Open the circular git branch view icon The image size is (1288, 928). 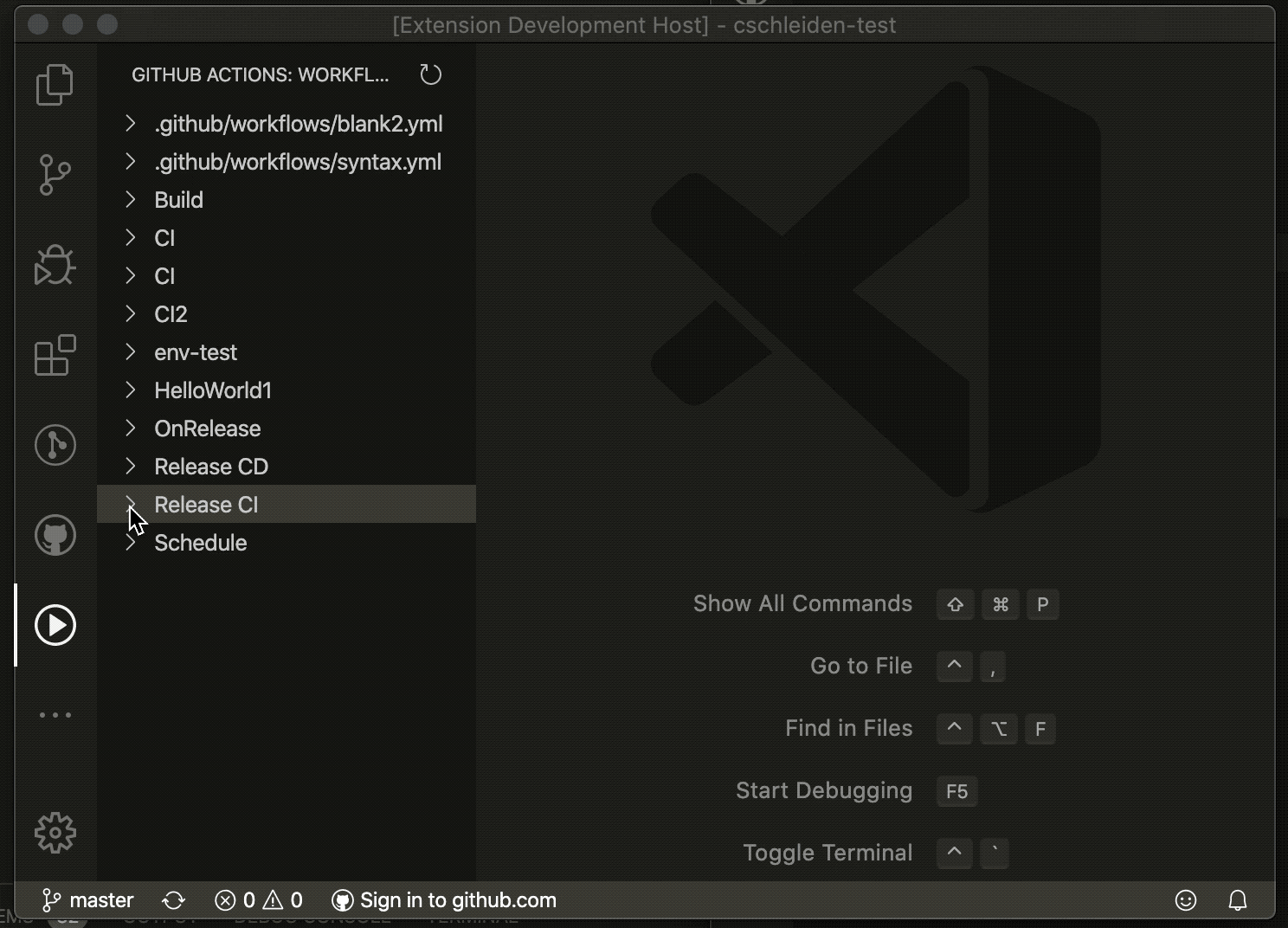tap(55, 445)
